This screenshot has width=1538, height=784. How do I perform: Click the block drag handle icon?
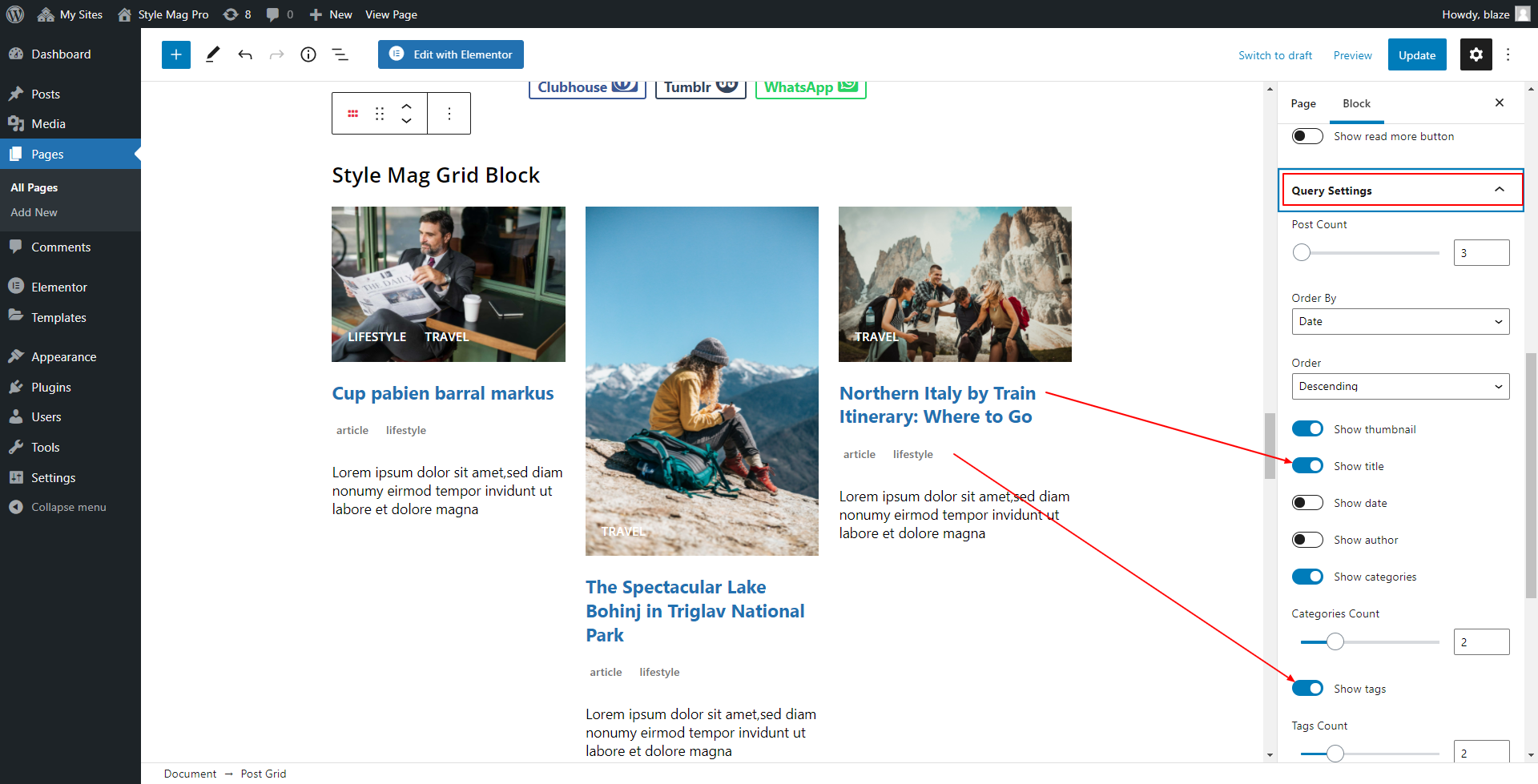coord(380,114)
